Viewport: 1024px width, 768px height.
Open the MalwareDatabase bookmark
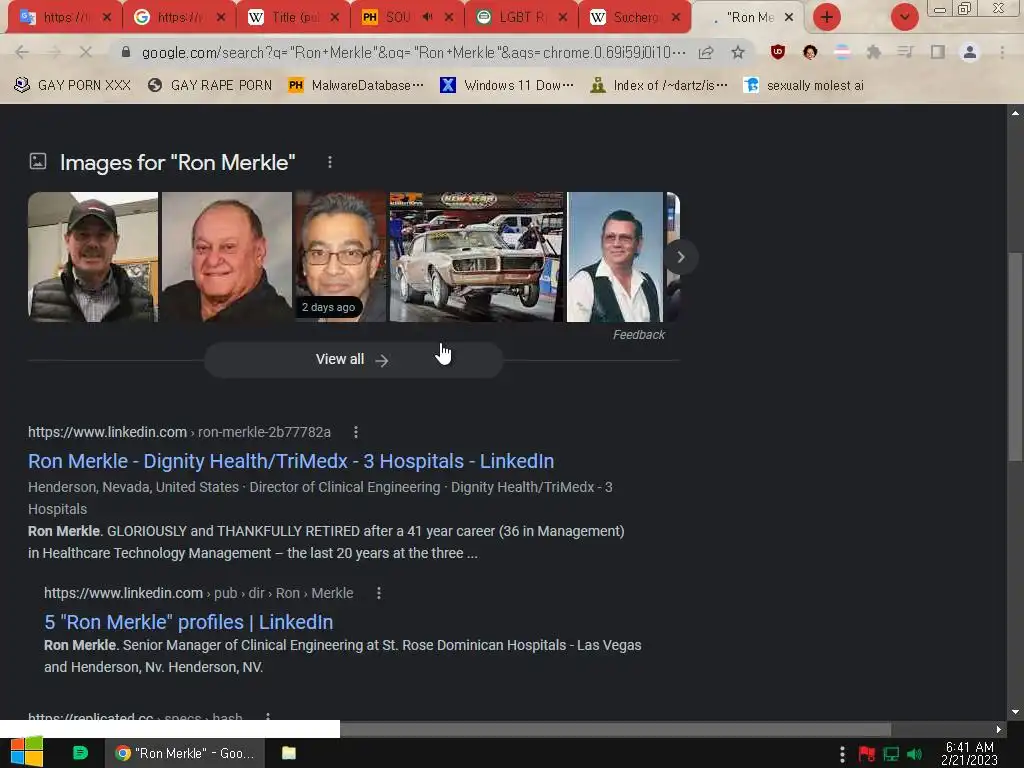pyautogui.click(x=356, y=85)
